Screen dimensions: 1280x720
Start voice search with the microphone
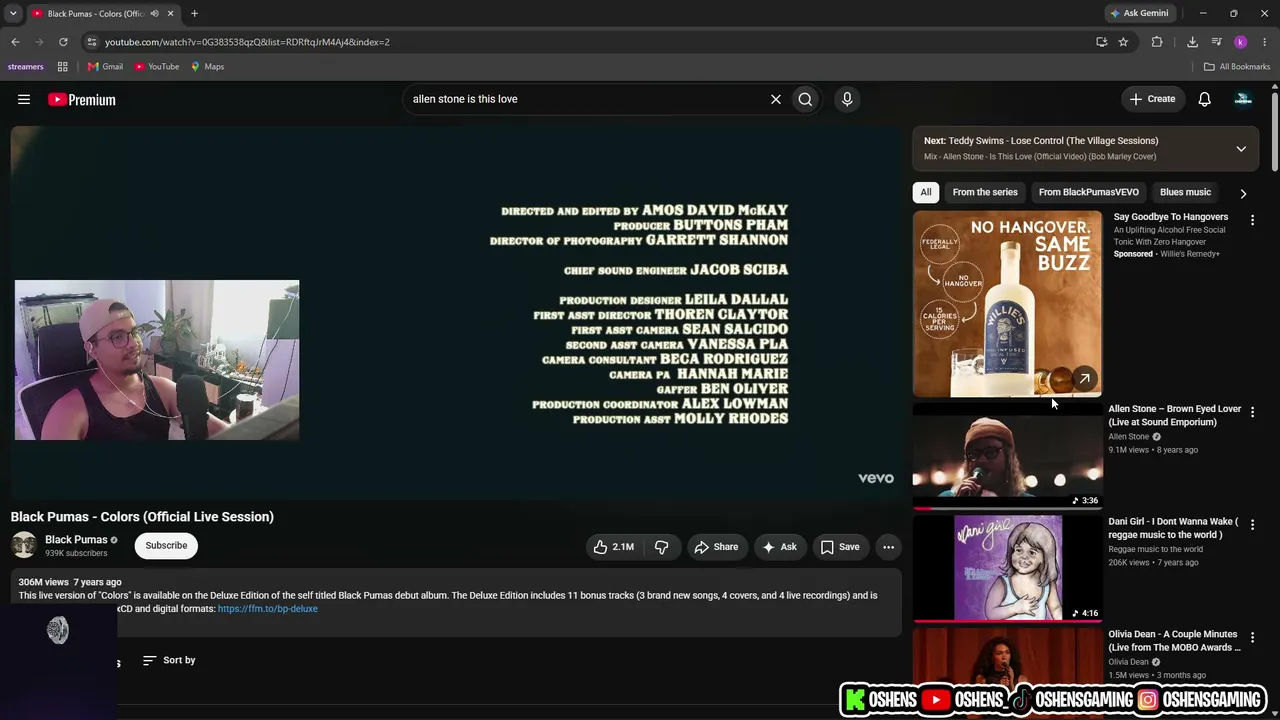847,99
